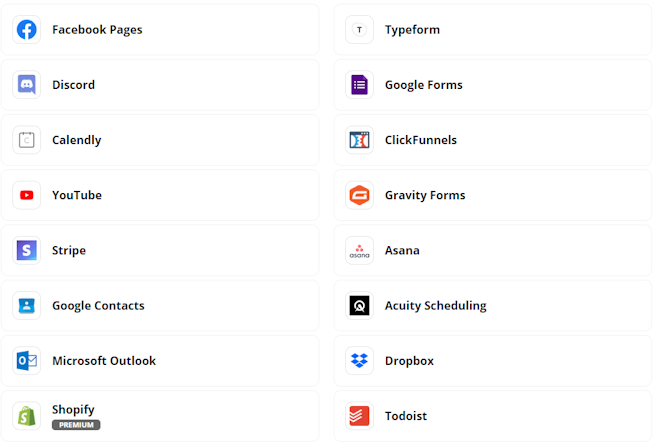Image resolution: width=658 pixels, height=444 pixels.
Task: Choose the Asana logo icon
Action: pyautogui.click(x=359, y=250)
